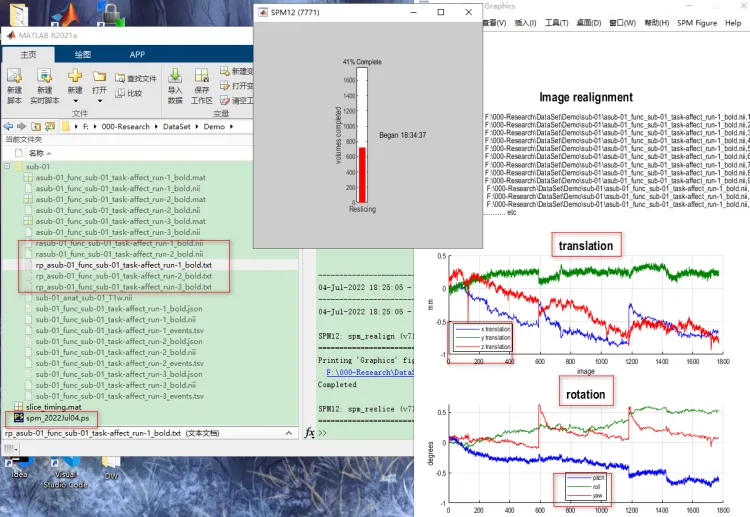Click the rotation plot legend box
This screenshot has width=750, height=517.
pos(586,486)
